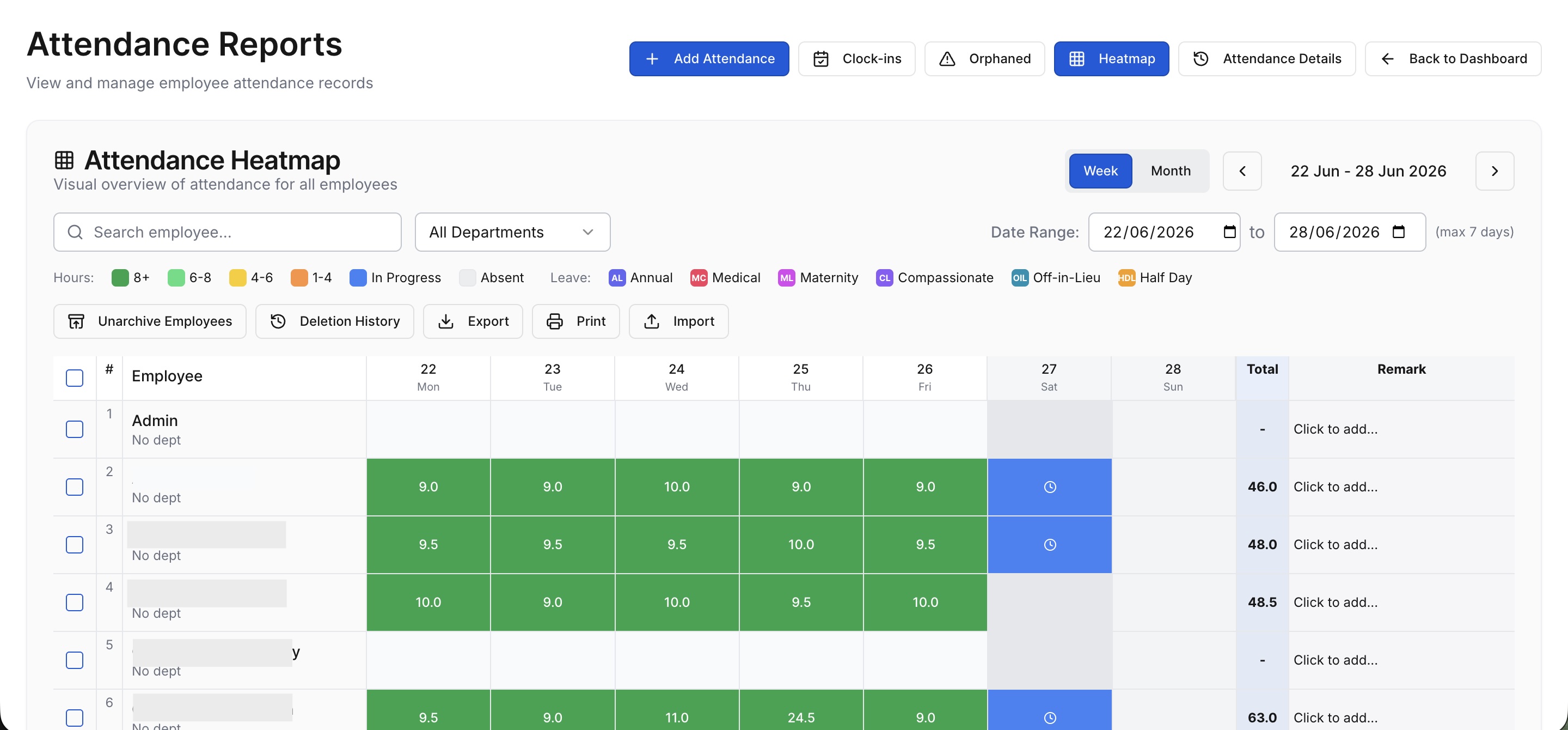Click the ML Maternity leave badge

click(x=786, y=278)
